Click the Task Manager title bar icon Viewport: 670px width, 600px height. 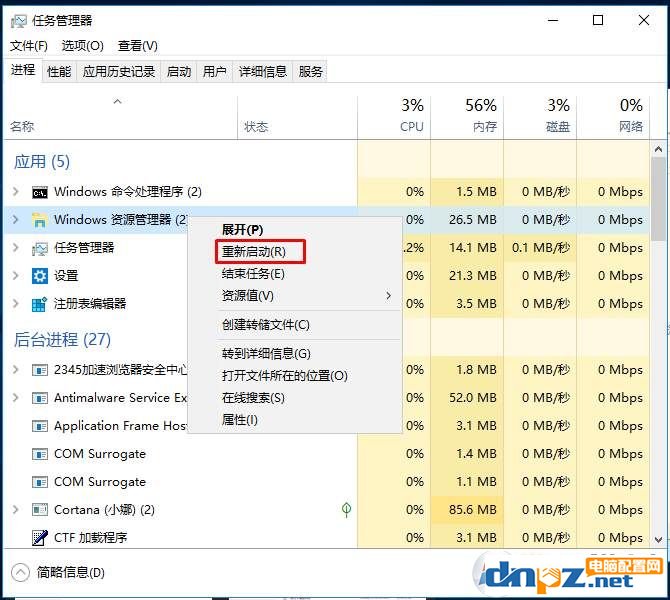click(x=18, y=21)
